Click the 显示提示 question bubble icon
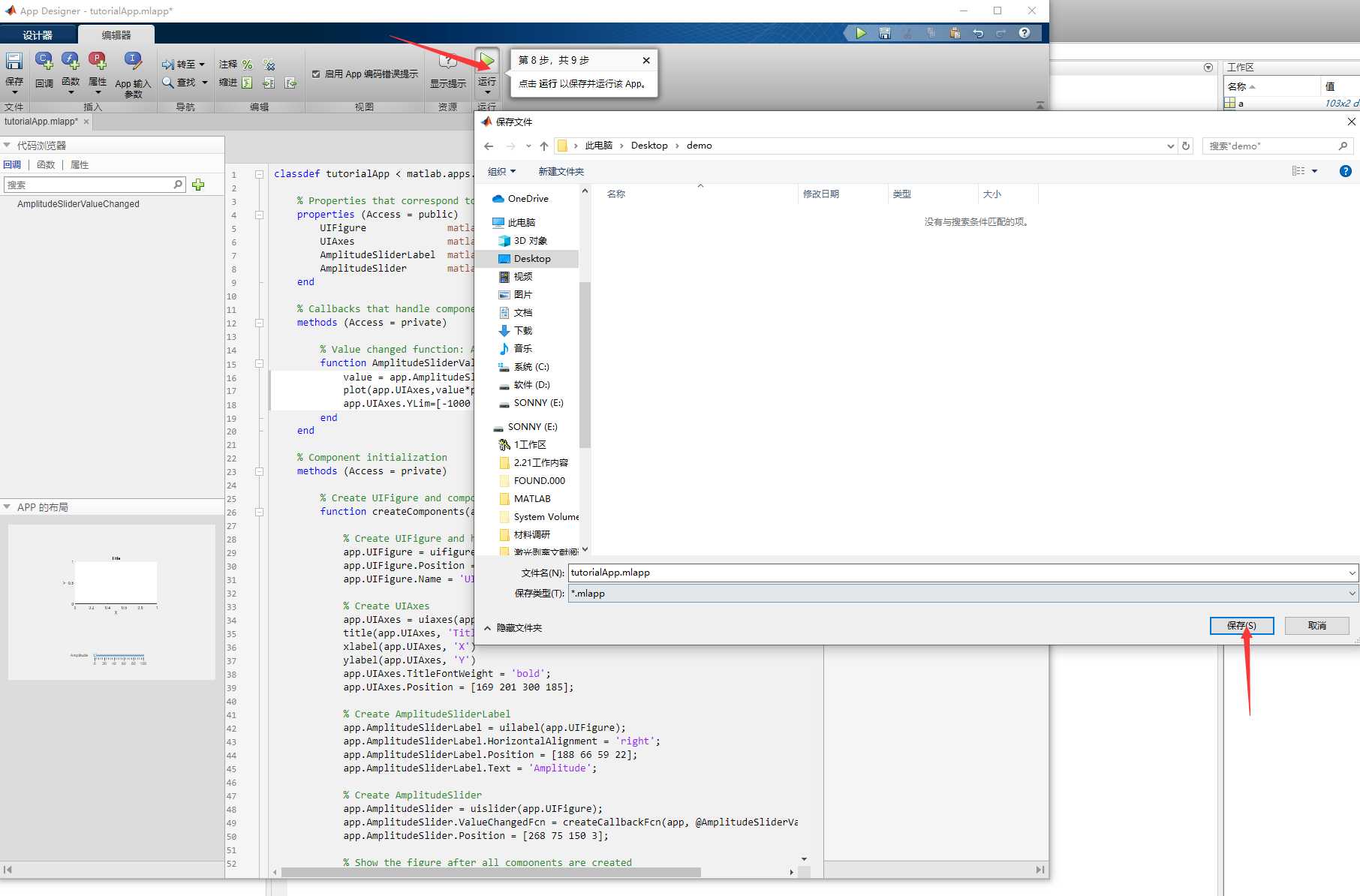Screen dimensions: 1360x896 coord(448,62)
